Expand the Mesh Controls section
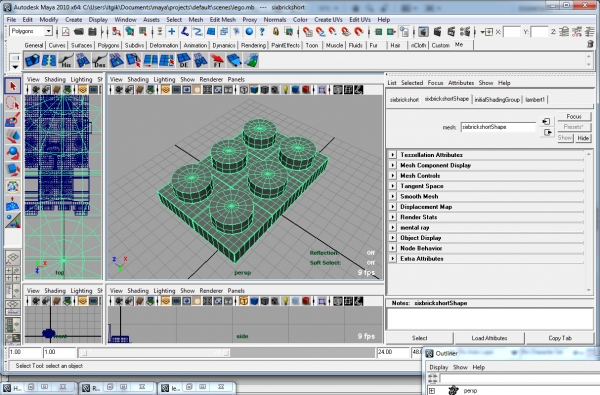The image size is (600, 395). click(393, 175)
